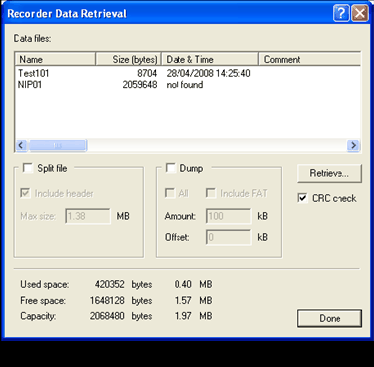374x367 pixels.
Task: Uncheck the CRC check box
Action: coord(302,198)
